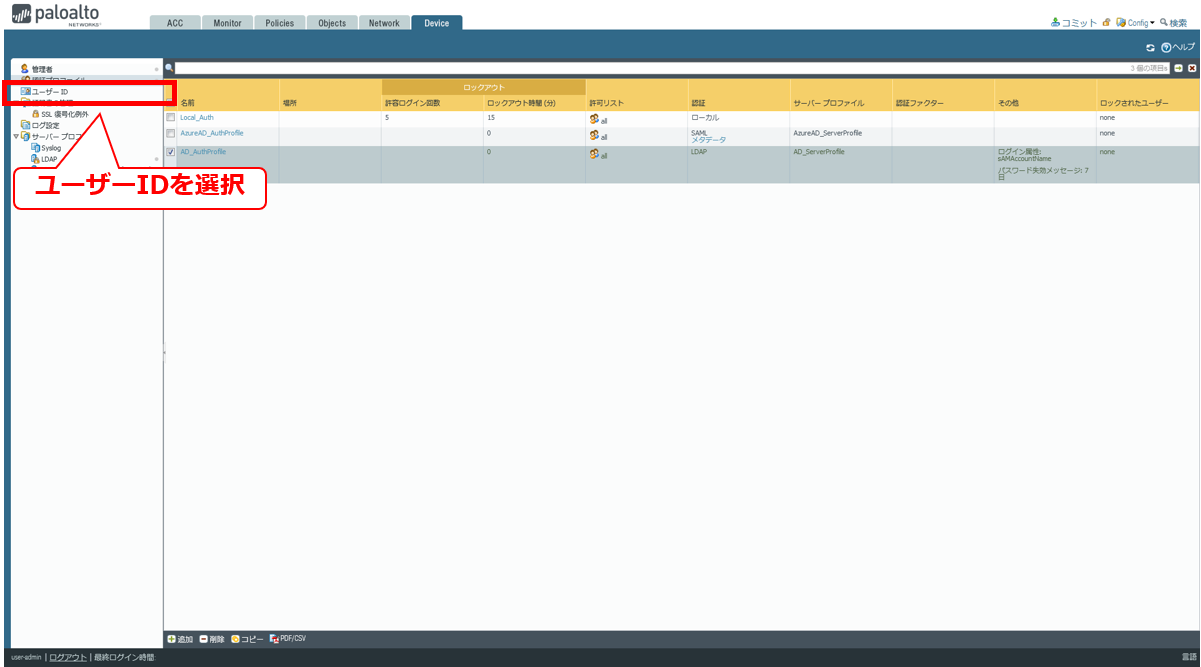Viewport: 1201px width, 667px height.
Task: Click the paloalto networks logo
Action: click(x=54, y=15)
